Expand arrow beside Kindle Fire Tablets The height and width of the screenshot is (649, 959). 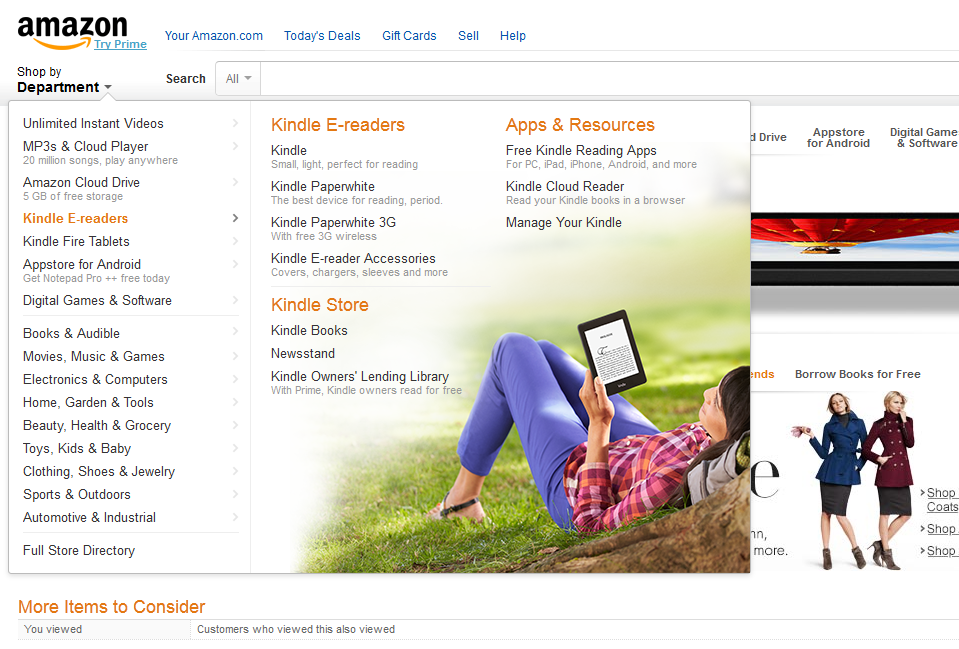point(235,242)
